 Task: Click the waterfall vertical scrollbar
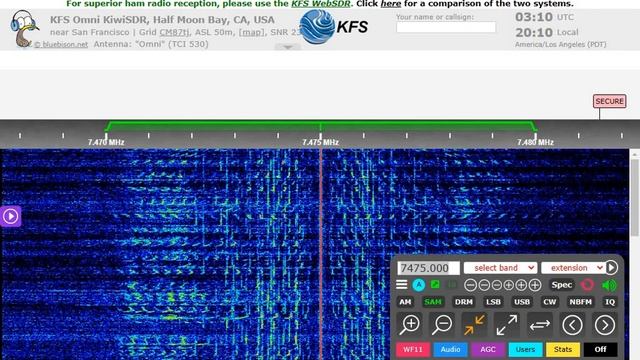pos(634,198)
